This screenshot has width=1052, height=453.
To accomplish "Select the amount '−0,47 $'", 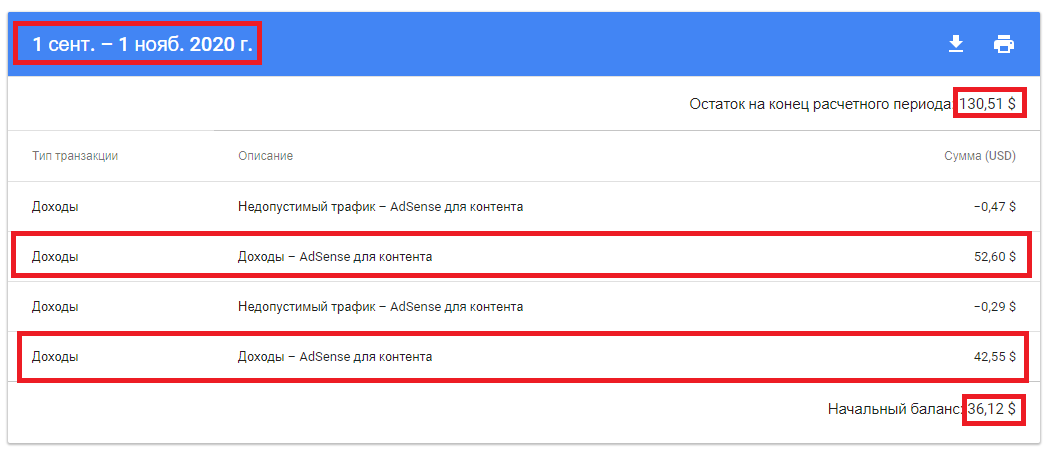I will [x=994, y=207].
